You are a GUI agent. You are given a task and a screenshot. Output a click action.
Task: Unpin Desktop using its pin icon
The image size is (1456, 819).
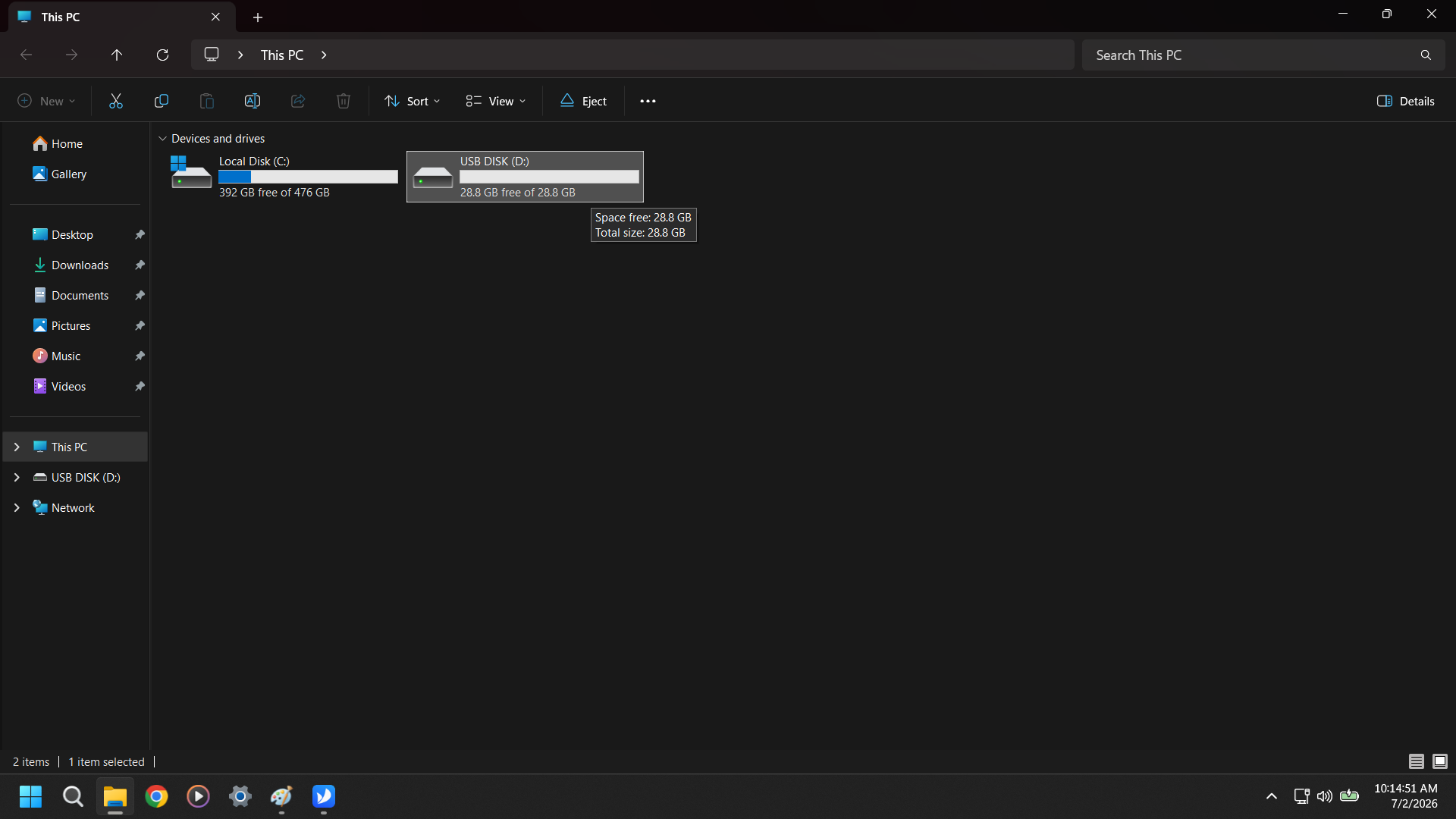pyautogui.click(x=140, y=235)
